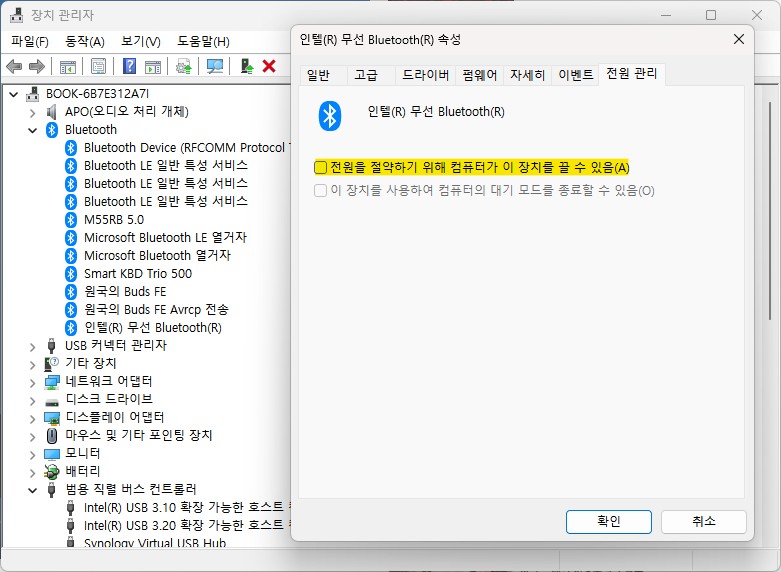781x572 pixels.
Task: Expand the 네트워크 어댑터 node
Action: [33, 382]
